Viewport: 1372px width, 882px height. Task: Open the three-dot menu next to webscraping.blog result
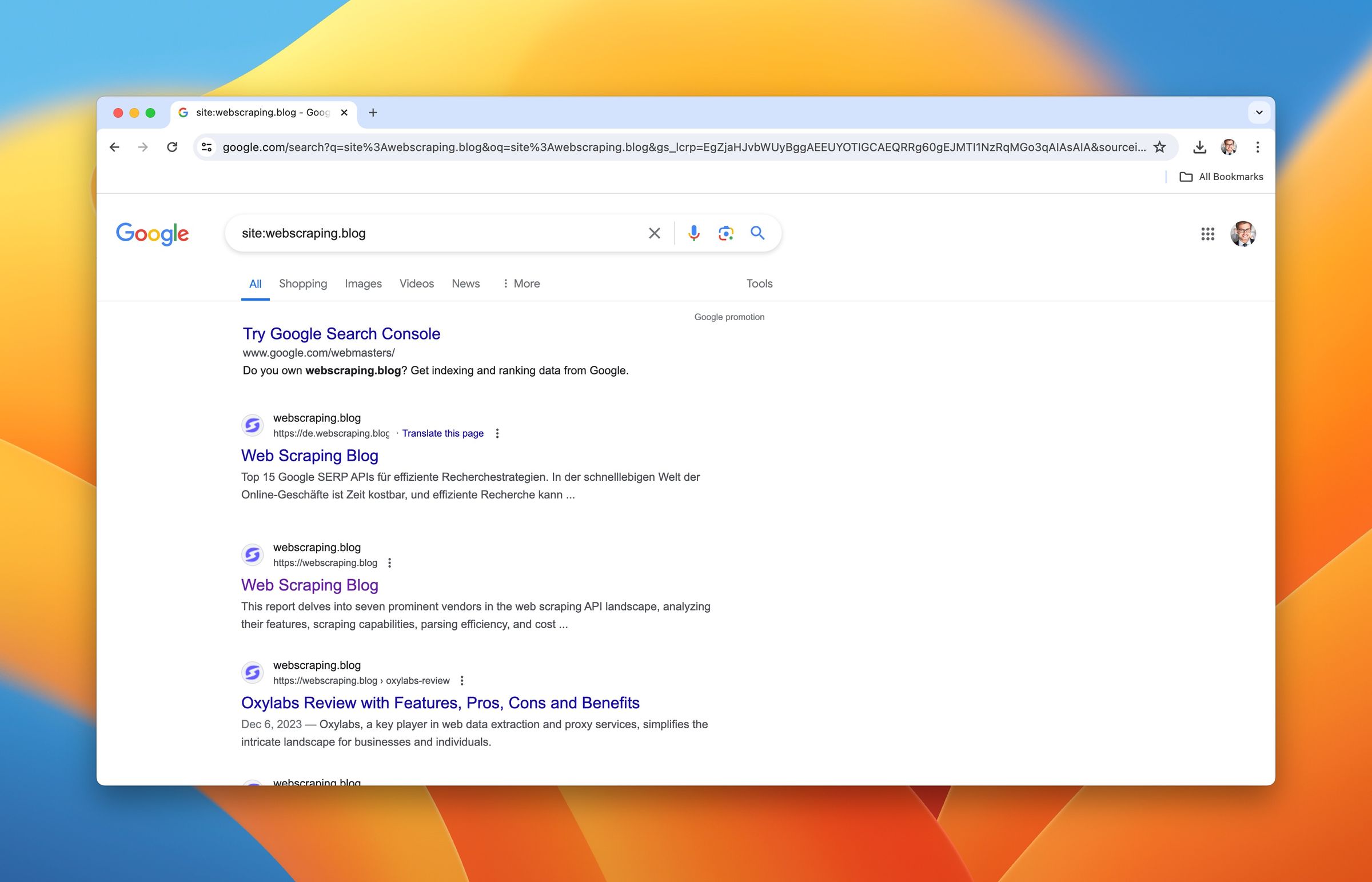tap(390, 563)
